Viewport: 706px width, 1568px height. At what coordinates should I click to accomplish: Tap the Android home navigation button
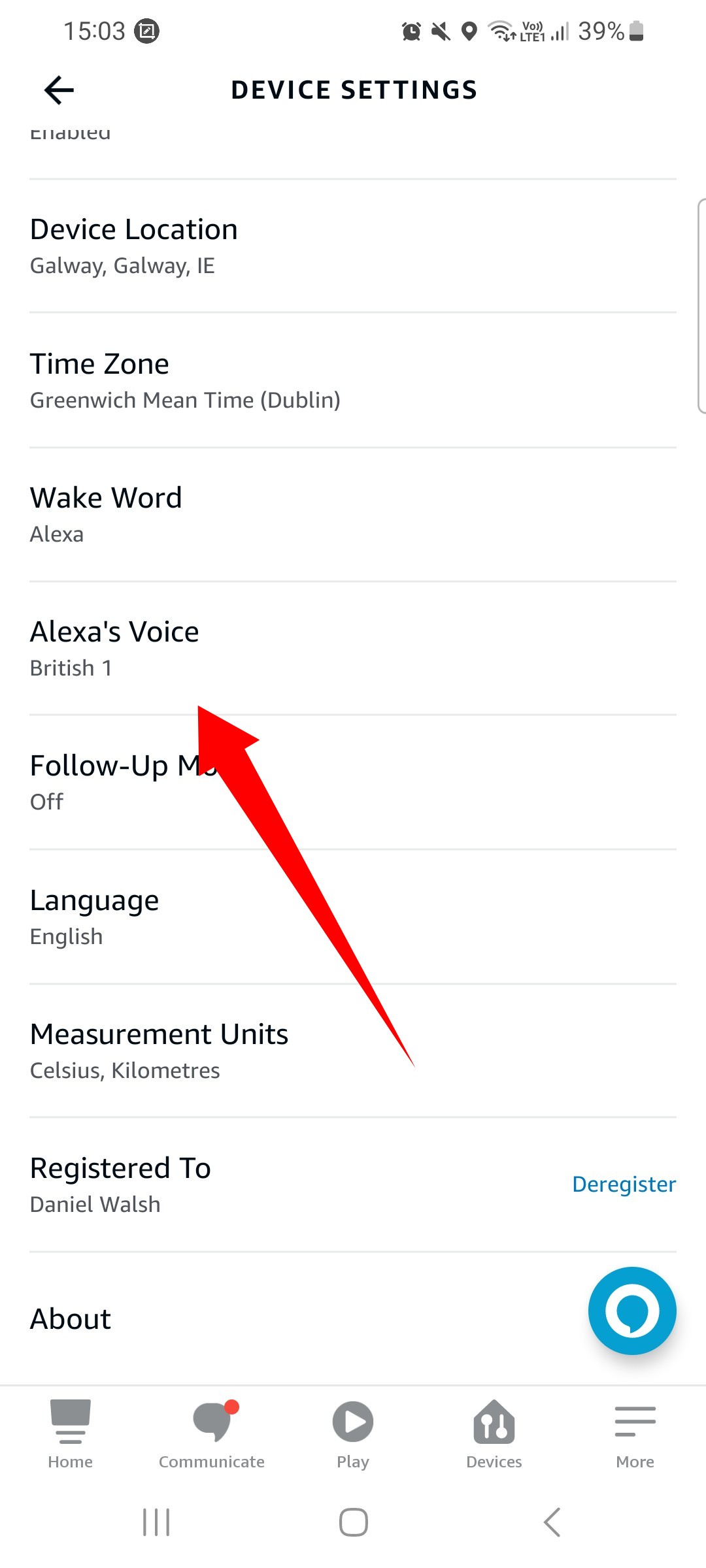(x=353, y=1522)
